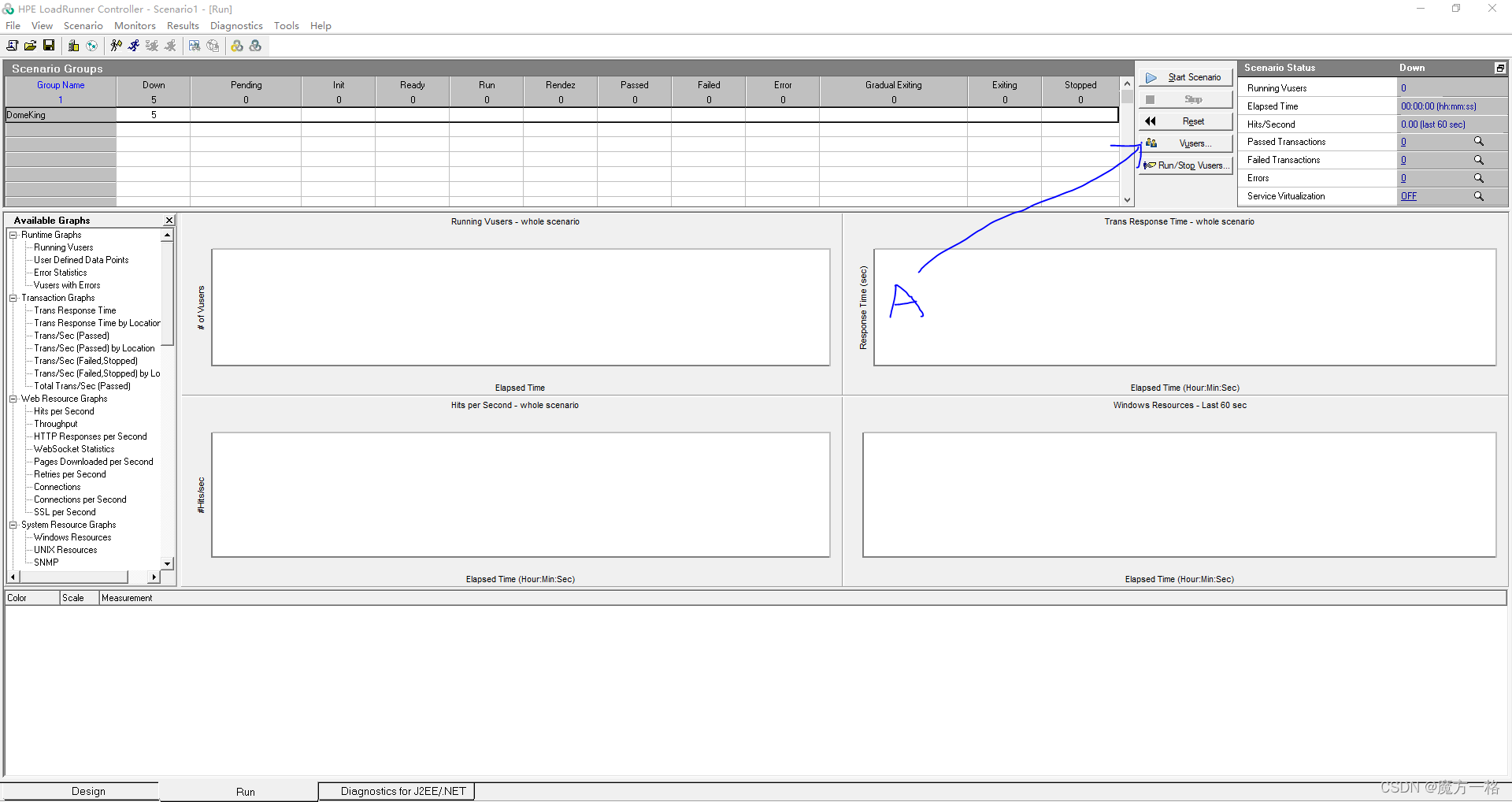Click the blue Run Vusers icon
This screenshot has height=802, width=1512.
point(134,46)
